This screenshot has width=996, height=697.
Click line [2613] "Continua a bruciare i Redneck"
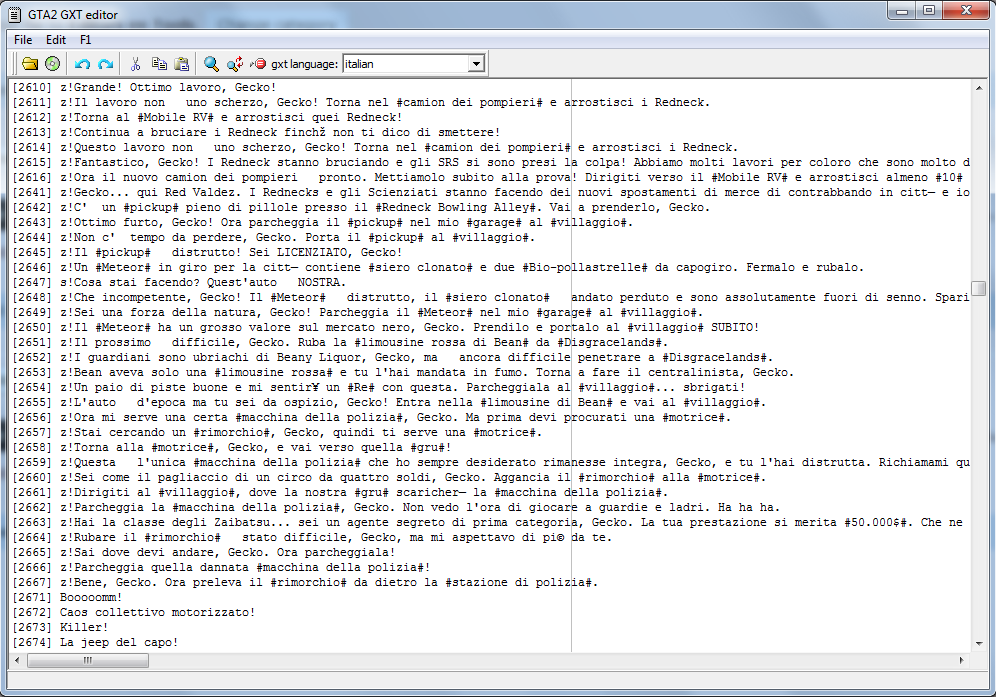256,132
